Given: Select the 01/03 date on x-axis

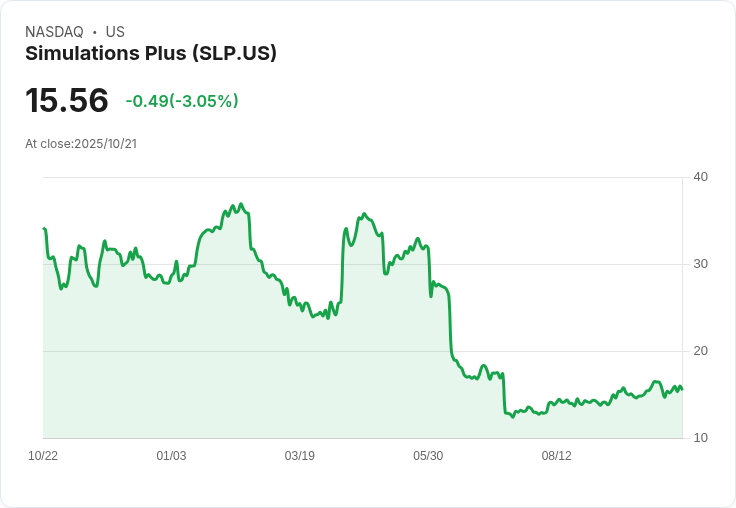Looking at the screenshot, I should click(x=171, y=456).
